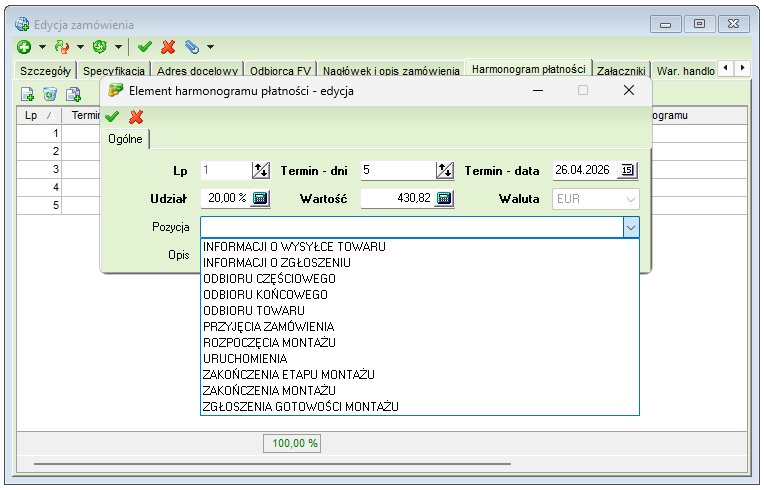764x490 pixels.
Task: Close the Element harmonogramu płatności dialog
Action: (629, 90)
